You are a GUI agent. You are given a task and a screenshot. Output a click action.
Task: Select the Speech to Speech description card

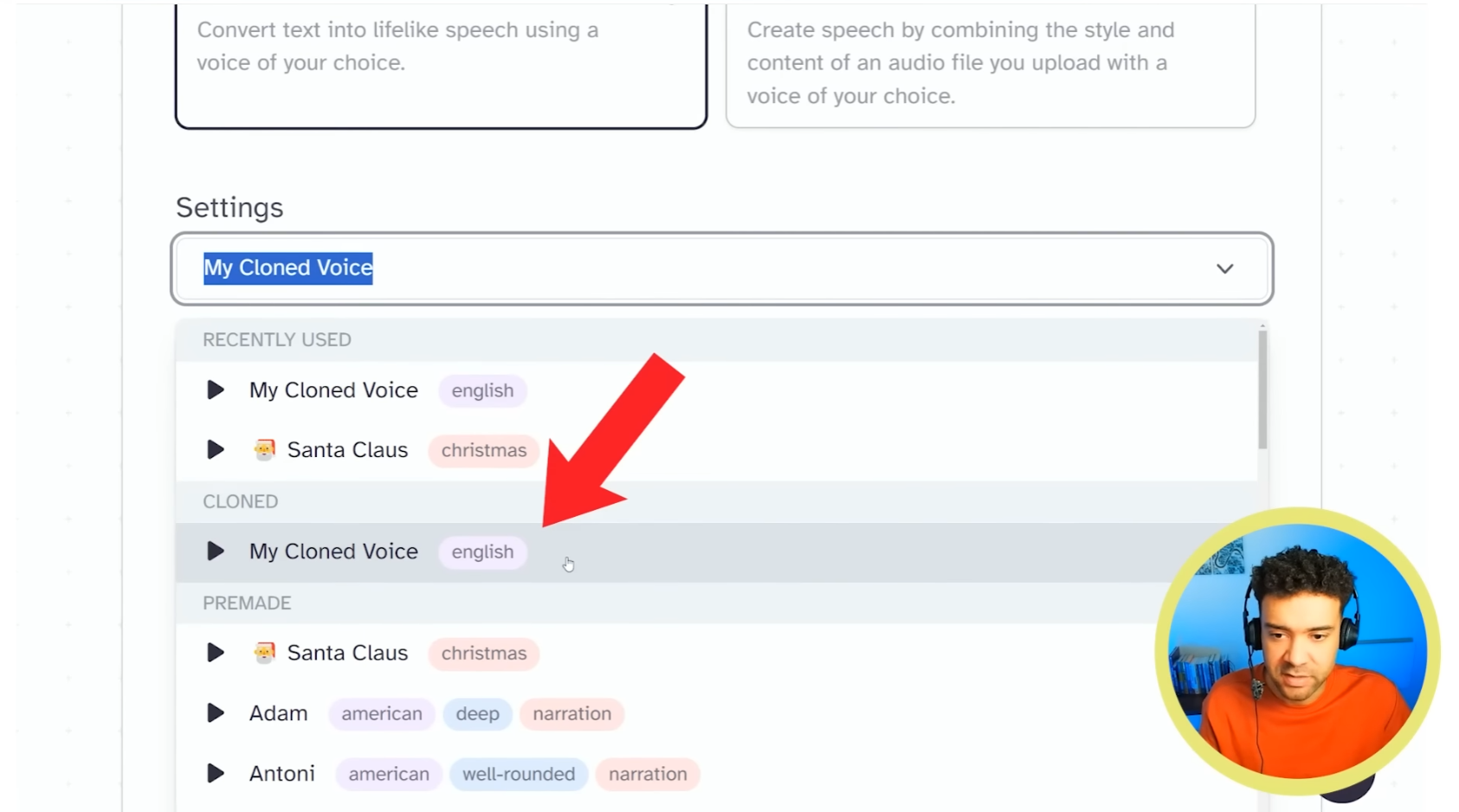click(990, 62)
